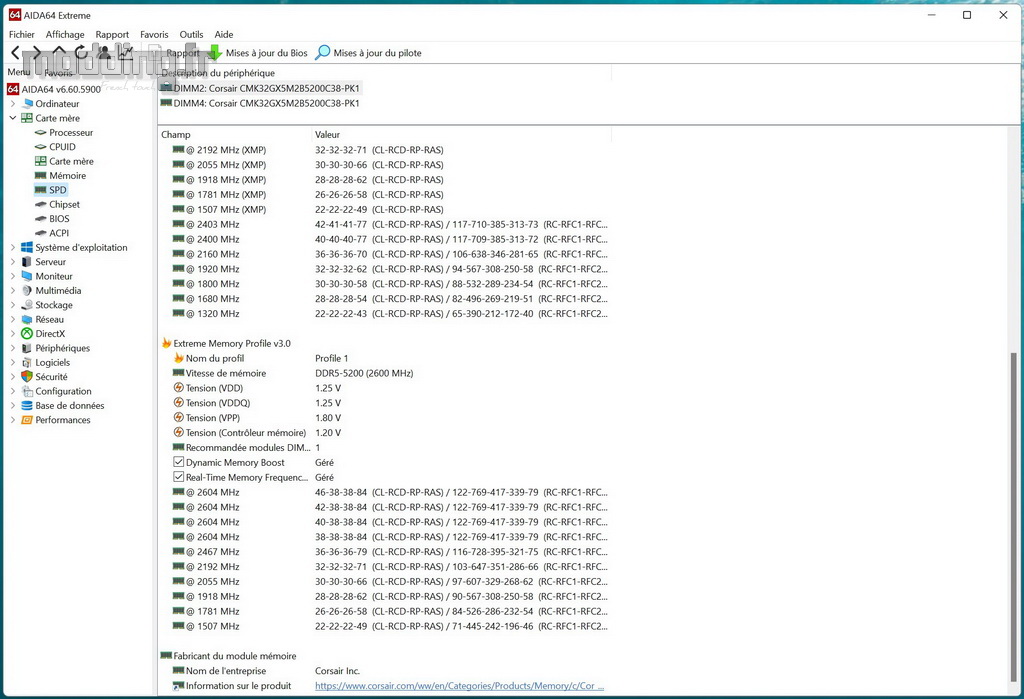This screenshot has height=699, width=1024.
Task: Expand the Moniteur tree node
Action: tap(12, 276)
